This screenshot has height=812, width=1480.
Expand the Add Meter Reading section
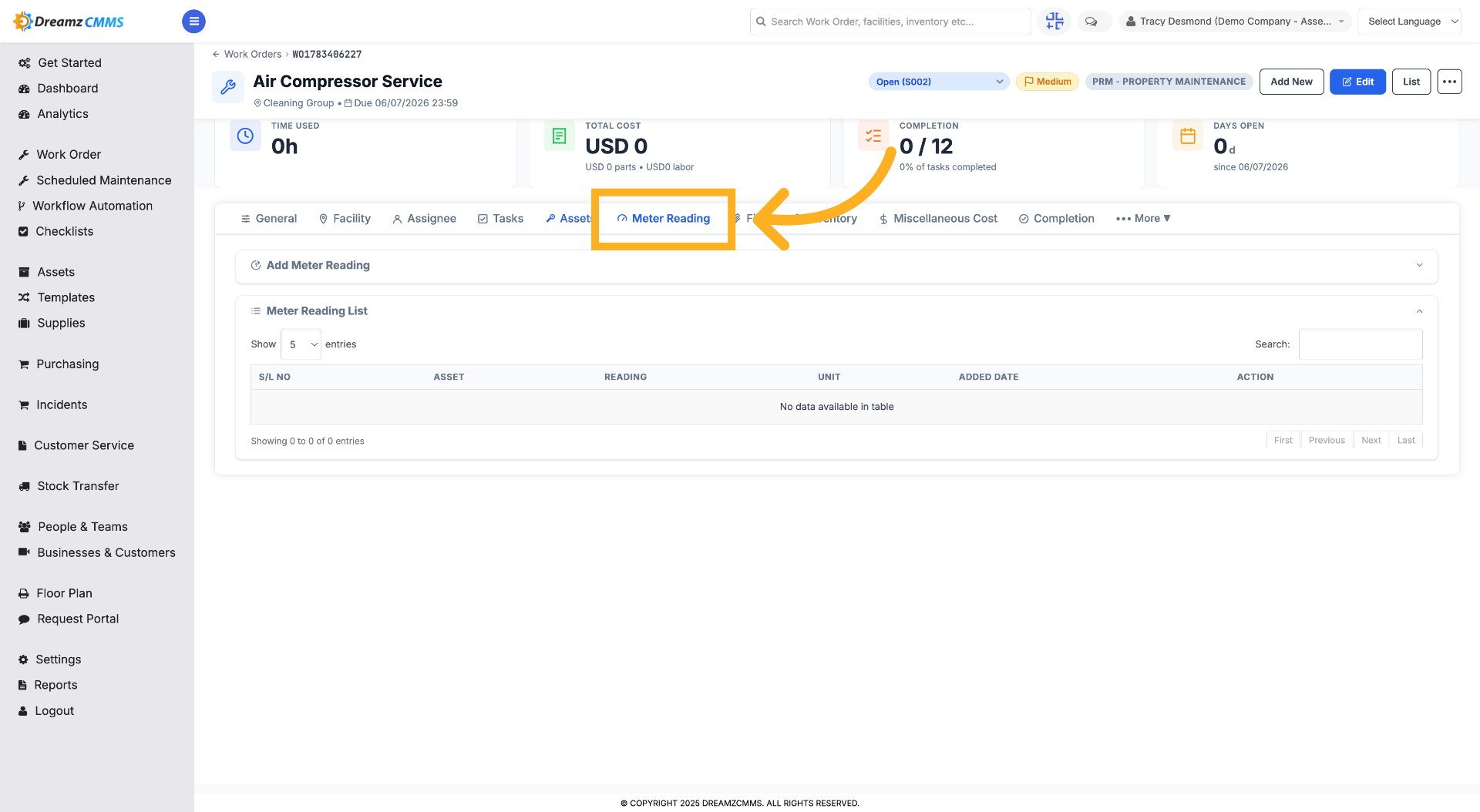[x=836, y=265]
